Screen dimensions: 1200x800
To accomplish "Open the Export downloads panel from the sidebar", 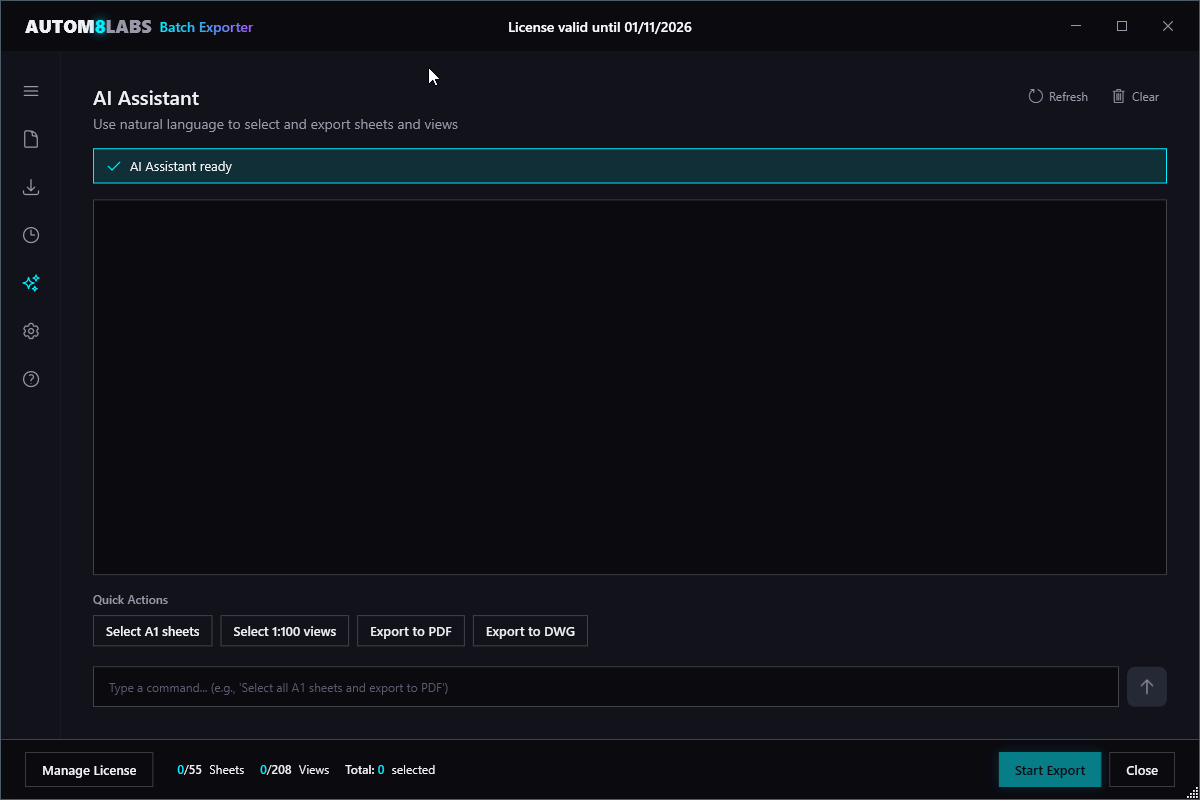I will pyautogui.click(x=30, y=187).
